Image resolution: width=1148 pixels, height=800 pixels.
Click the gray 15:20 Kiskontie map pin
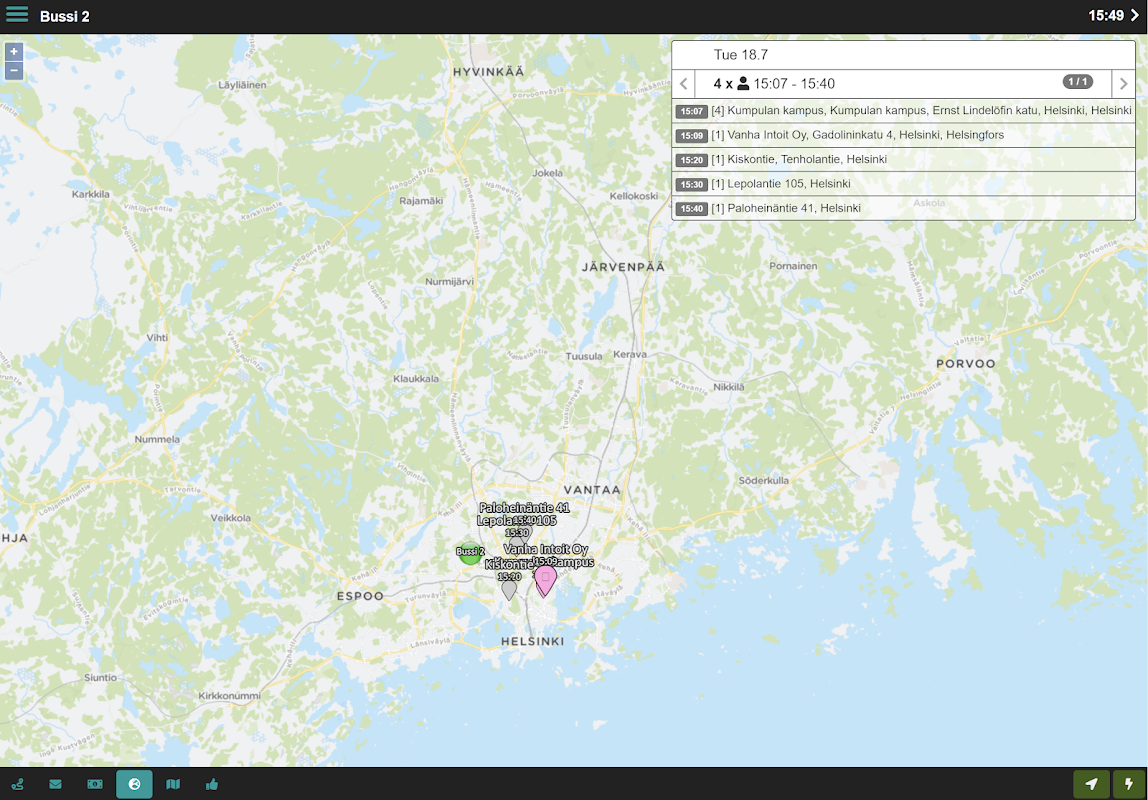[509, 590]
